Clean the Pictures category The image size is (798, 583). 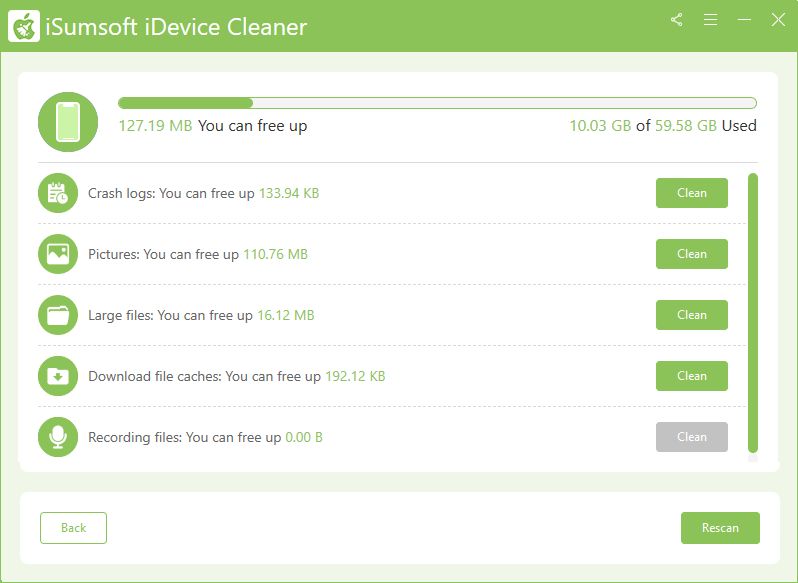click(692, 254)
